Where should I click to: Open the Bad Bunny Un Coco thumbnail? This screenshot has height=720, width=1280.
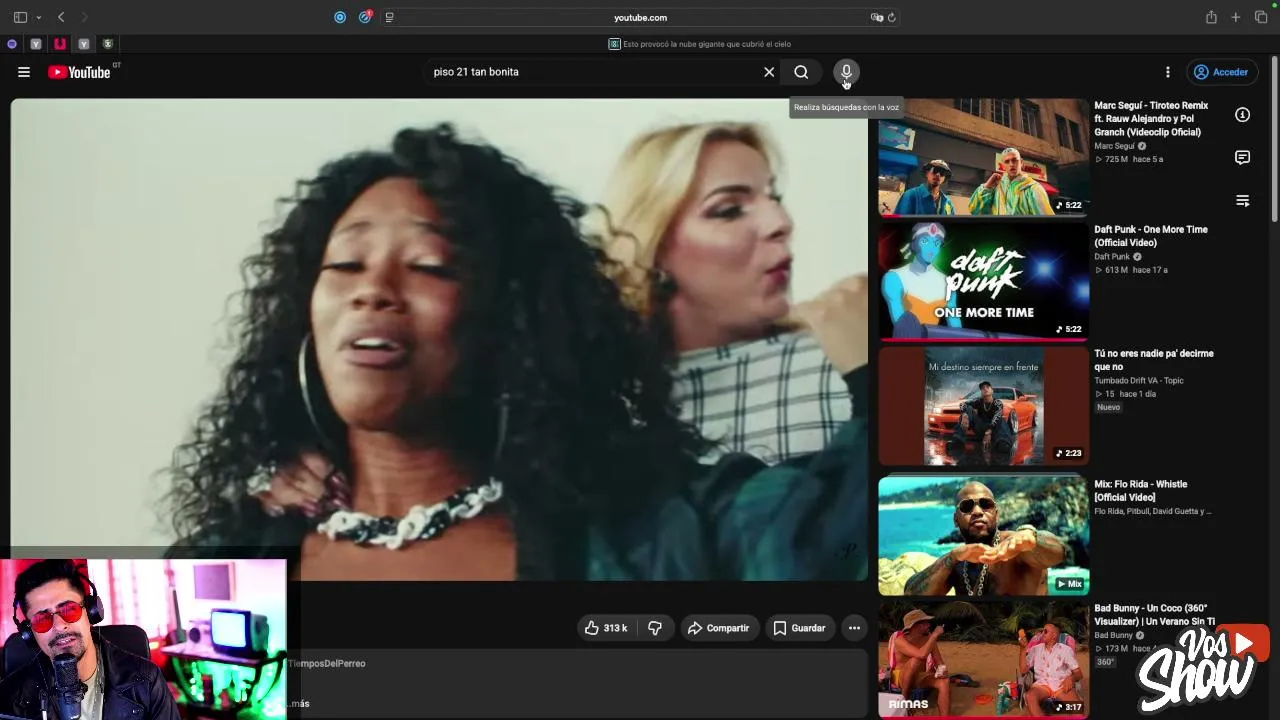pos(983,659)
